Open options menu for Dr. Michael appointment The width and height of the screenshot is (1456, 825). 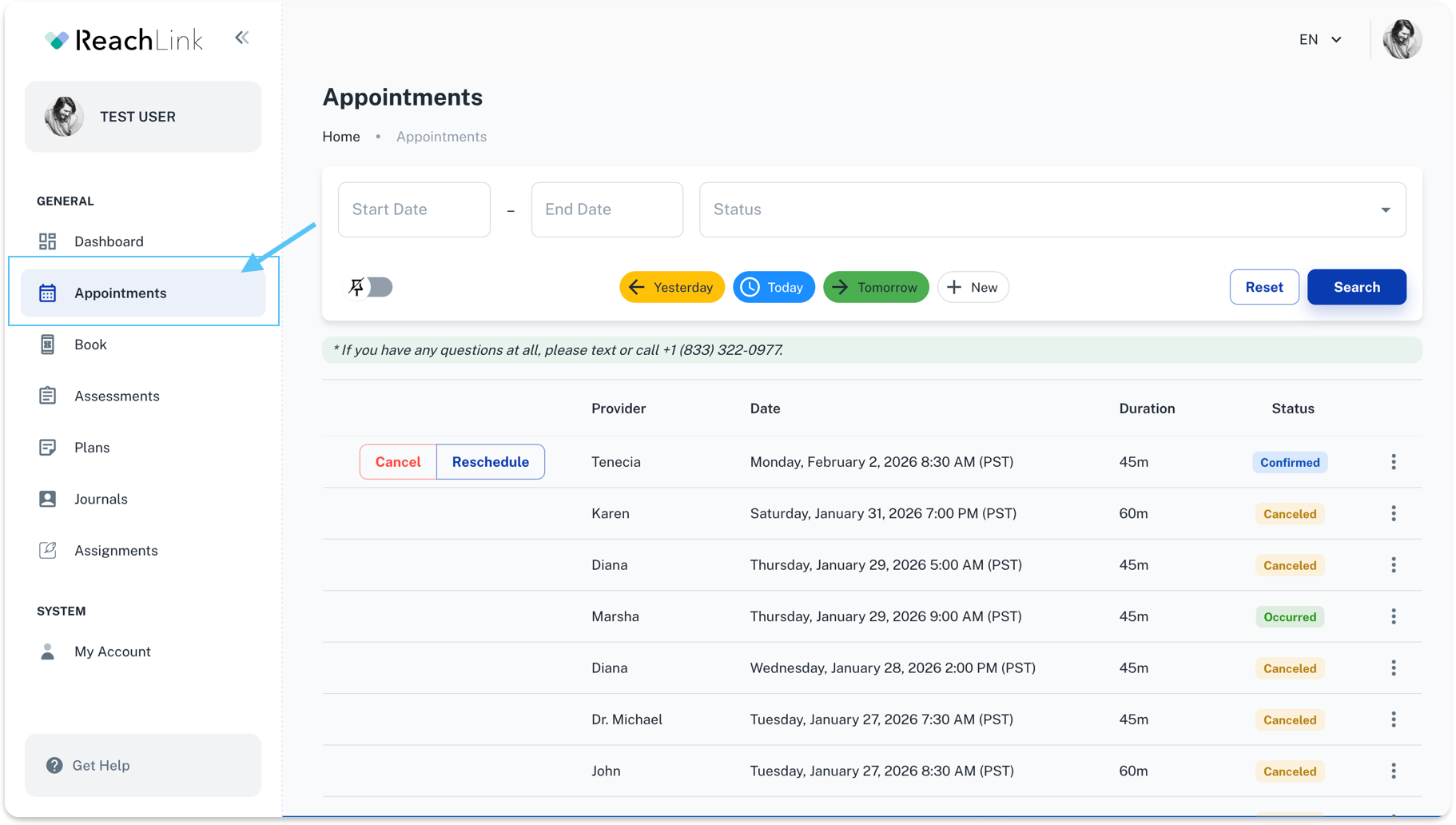1394,719
